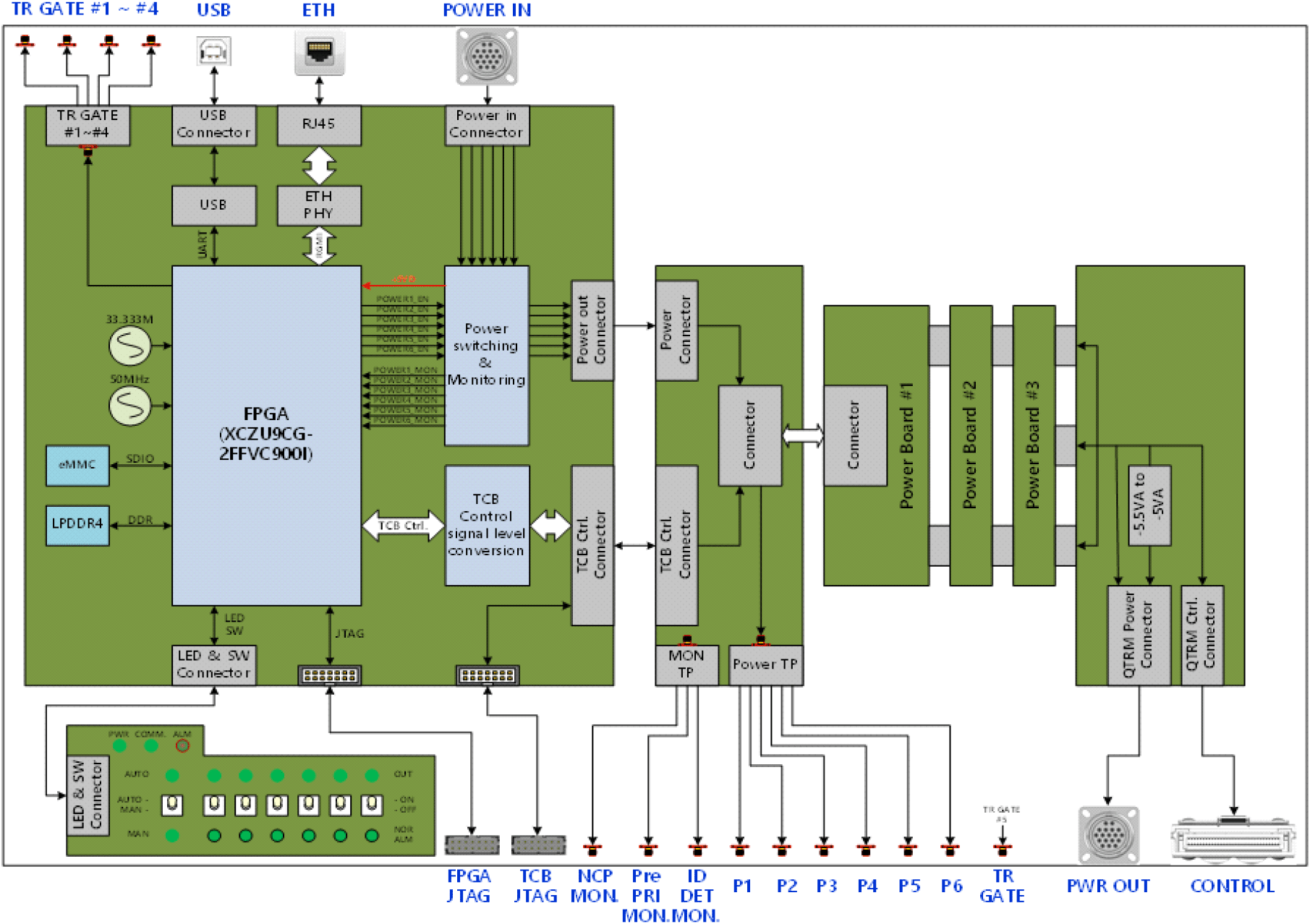Screen dimensions: 1310x924
Task: Toggle the switch nearest the ON/OFF label
Action: (372, 804)
